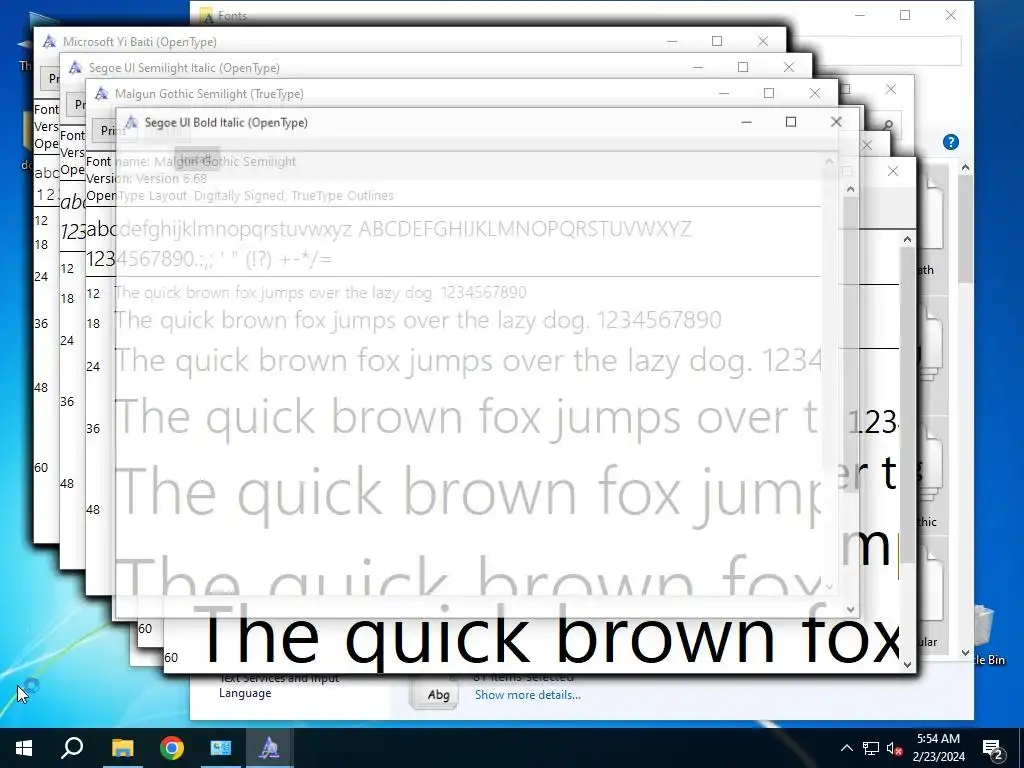Maximize the Malgun Gothic Semilight window

pyautogui.click(x=769, y=93)
